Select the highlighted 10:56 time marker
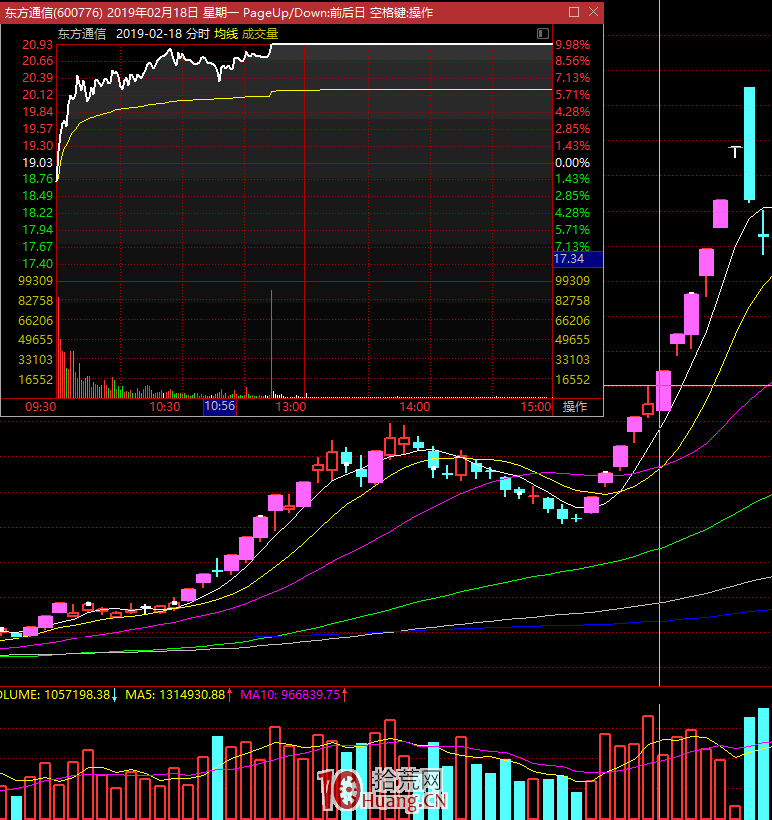772x820 pixels. point(220,406)
